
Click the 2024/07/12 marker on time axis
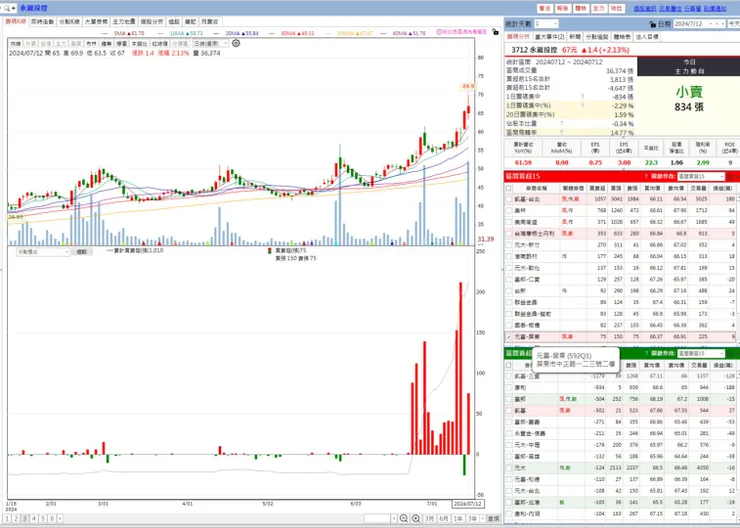467,504
